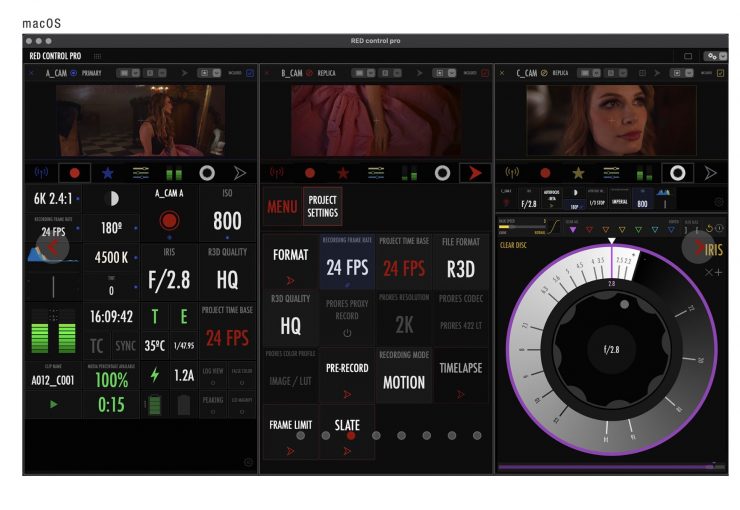The height and width of the screenshot is (510, 740).
Task: Click the C_CAM video preview thumbnail
Action: coord(611,120)
